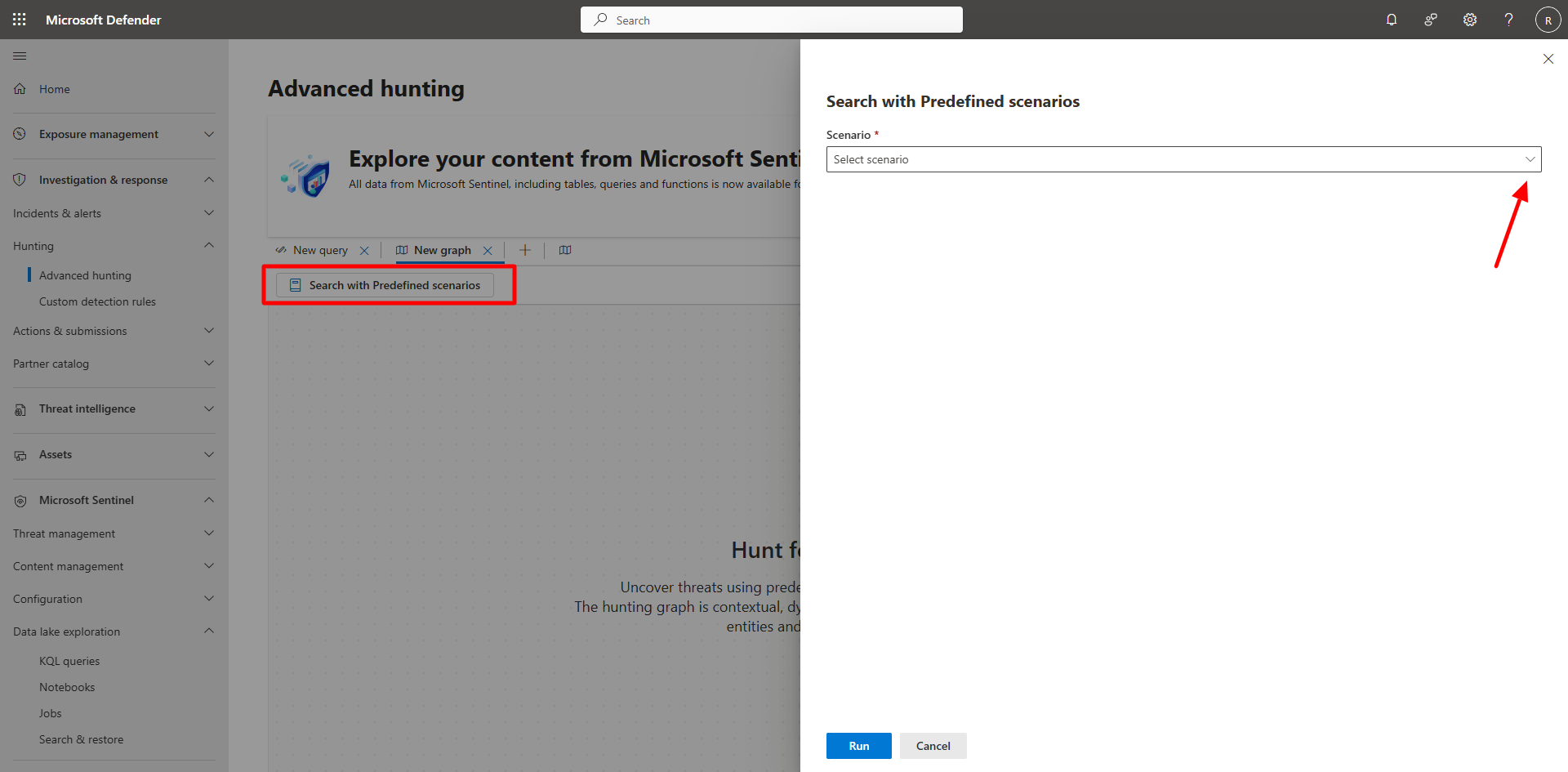Viewport: 1568px width, 772px height.
Task: Collapse Investigation & response section
Action: (x=209, y=180)
